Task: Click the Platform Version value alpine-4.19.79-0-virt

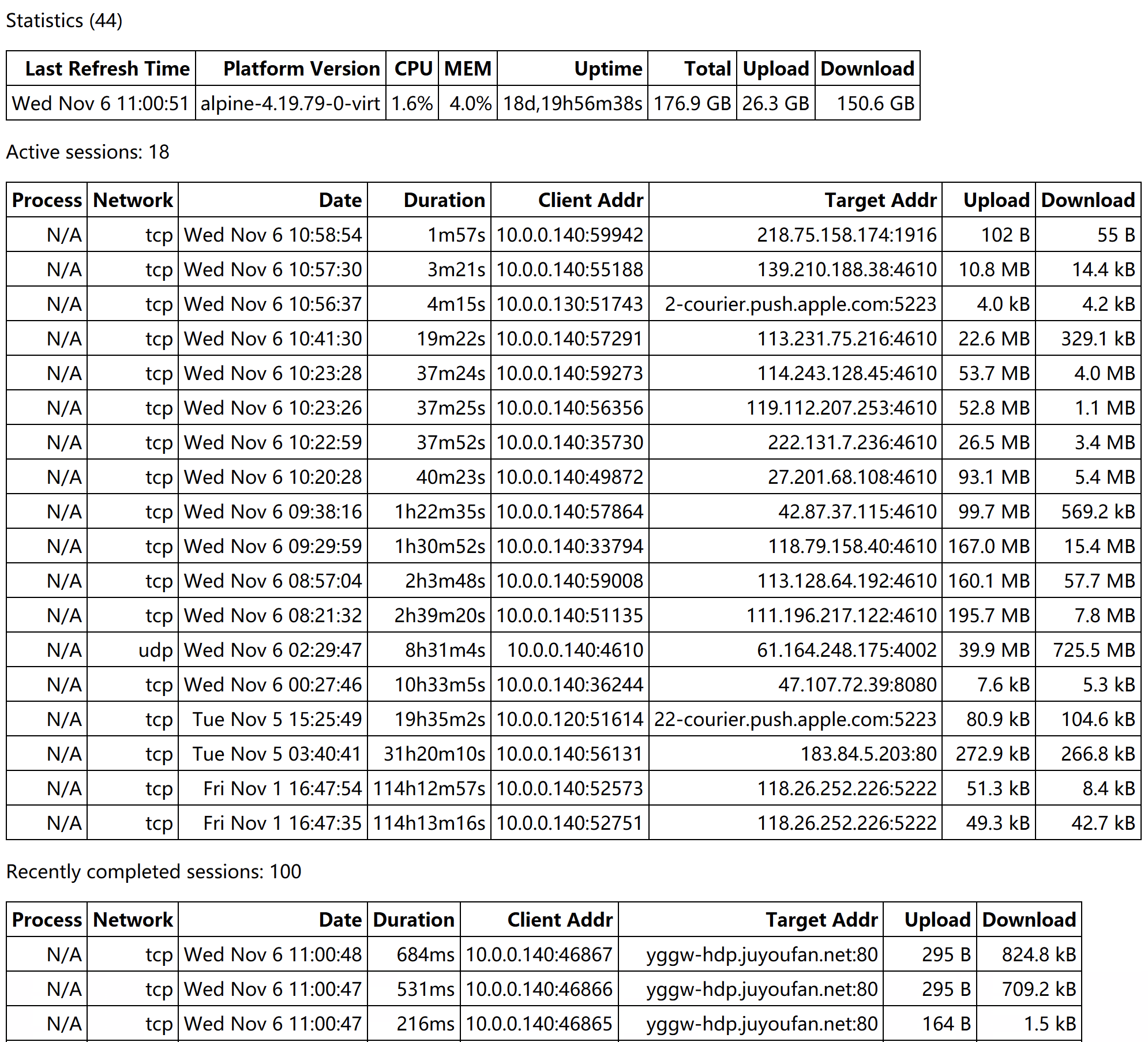Action: (290, 103)
